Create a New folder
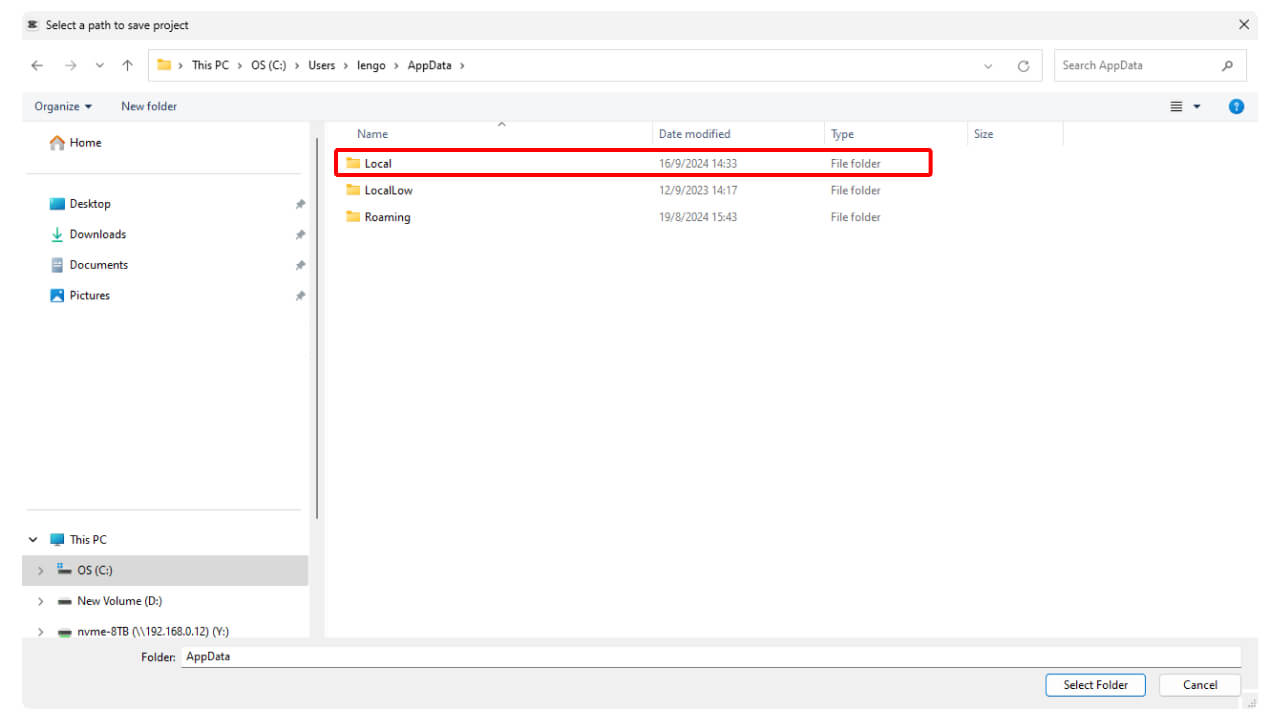This screenshot has width=1280, height=720. click(149, 106)
